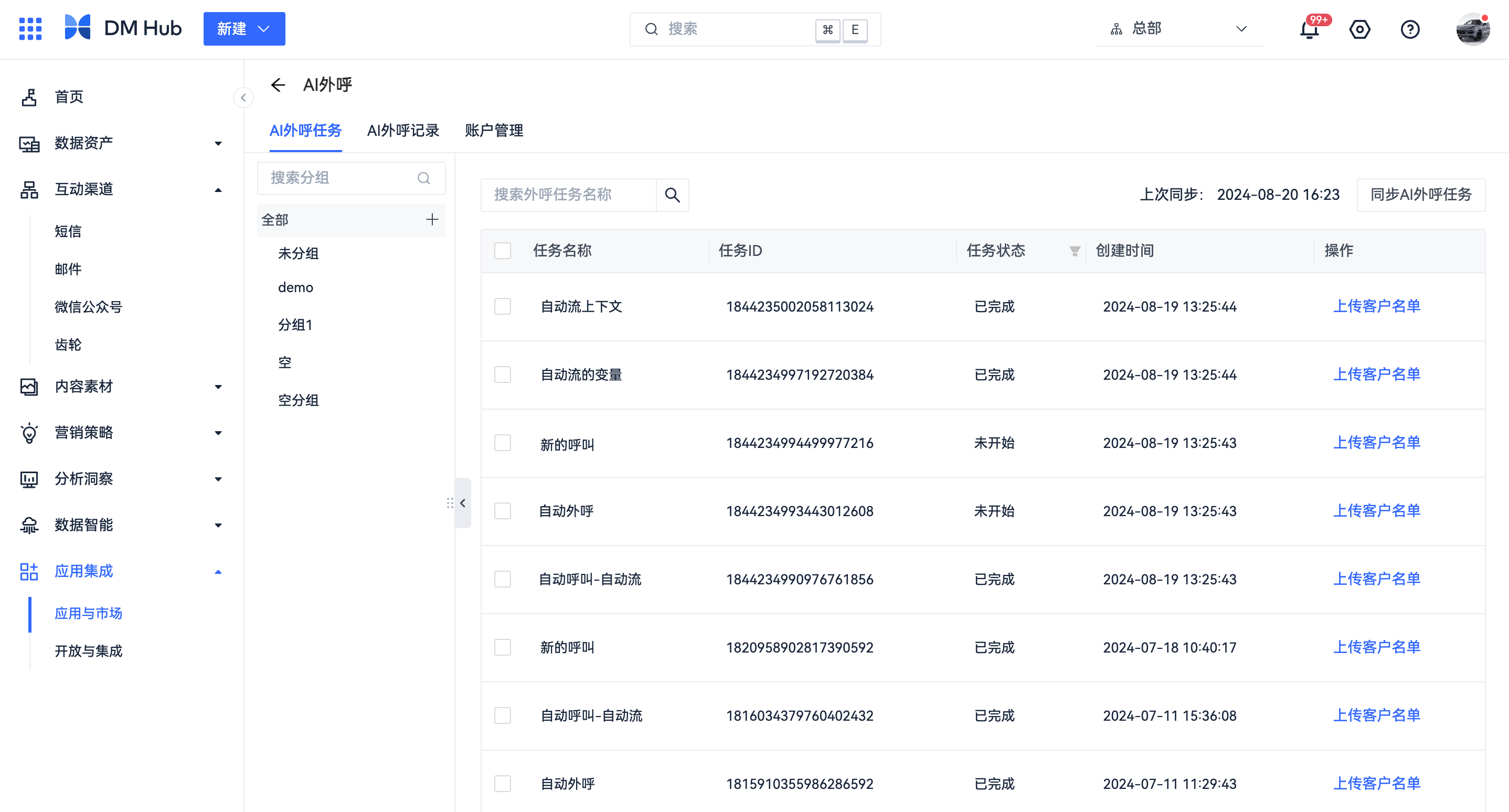Switch to the AI外呼任务 tab
This screenshot has width=1509, height=812.
[x=305, y=131]
